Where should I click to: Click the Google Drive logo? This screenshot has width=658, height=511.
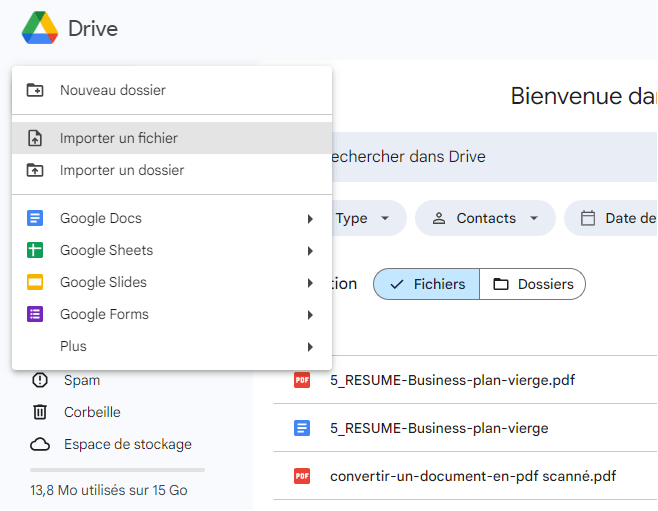pos(40,28)
